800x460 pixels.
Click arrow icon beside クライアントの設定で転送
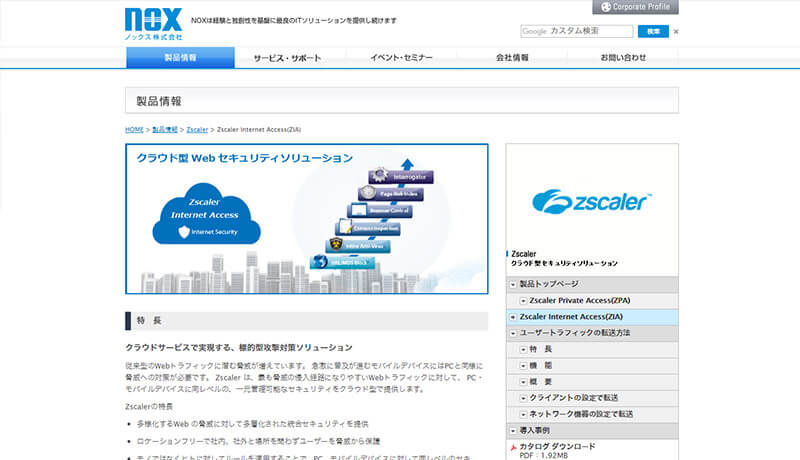pos(523,399)
